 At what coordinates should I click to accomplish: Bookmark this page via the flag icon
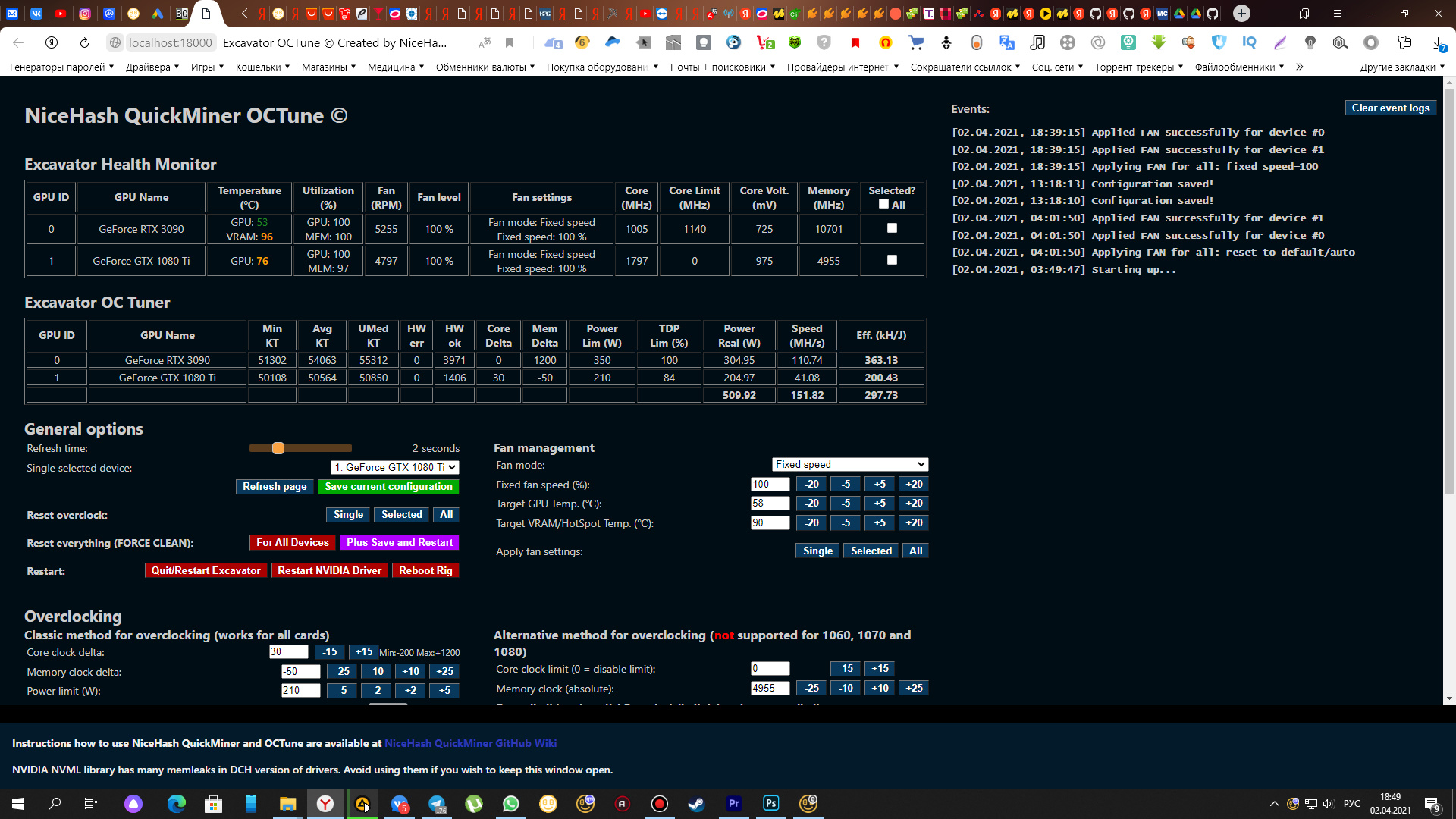(510, 43)
